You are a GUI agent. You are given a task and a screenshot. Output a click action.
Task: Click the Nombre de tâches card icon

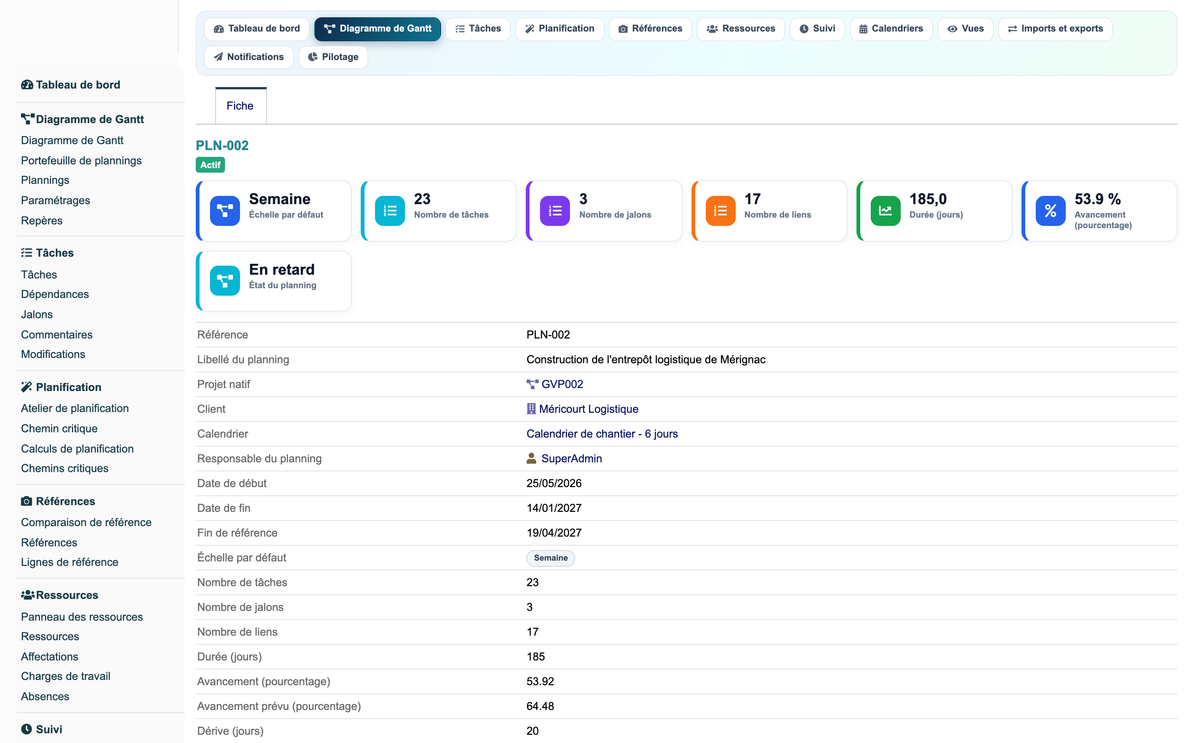390,211
